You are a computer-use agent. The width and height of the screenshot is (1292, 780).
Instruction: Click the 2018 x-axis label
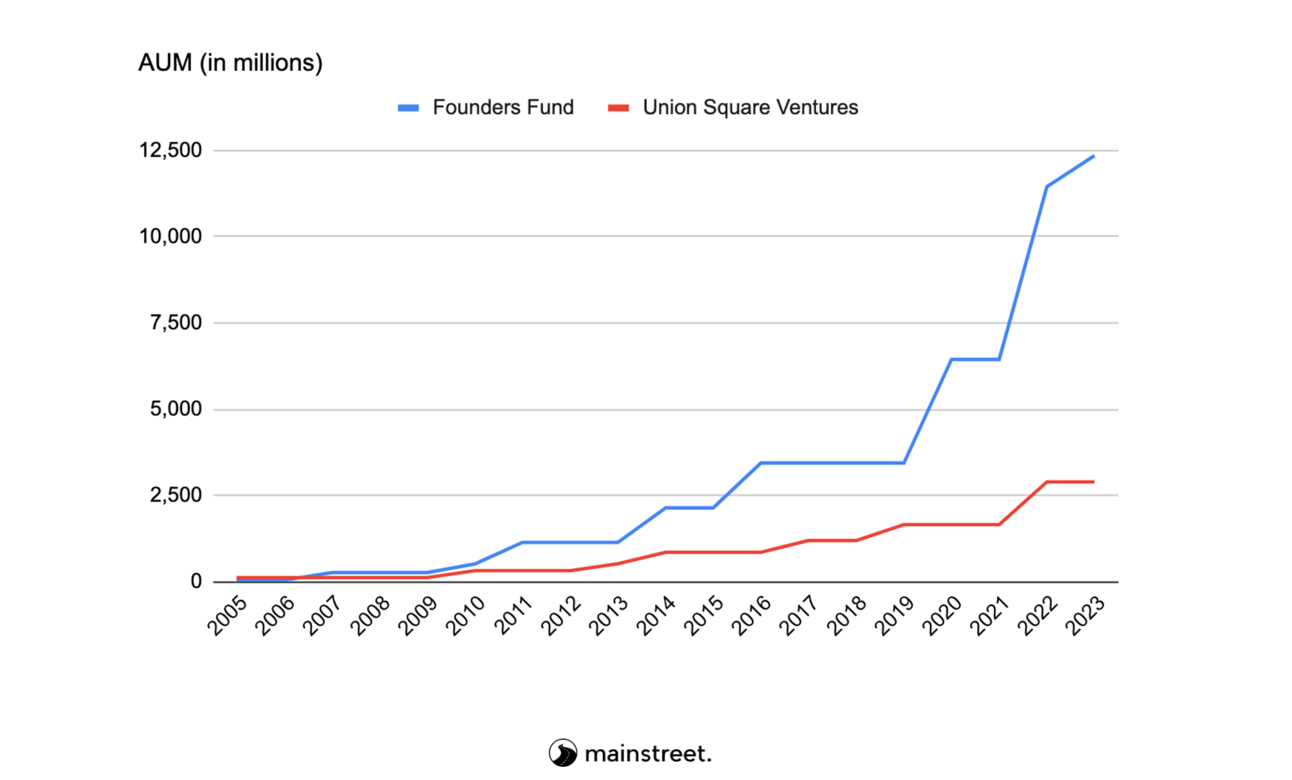847,614
